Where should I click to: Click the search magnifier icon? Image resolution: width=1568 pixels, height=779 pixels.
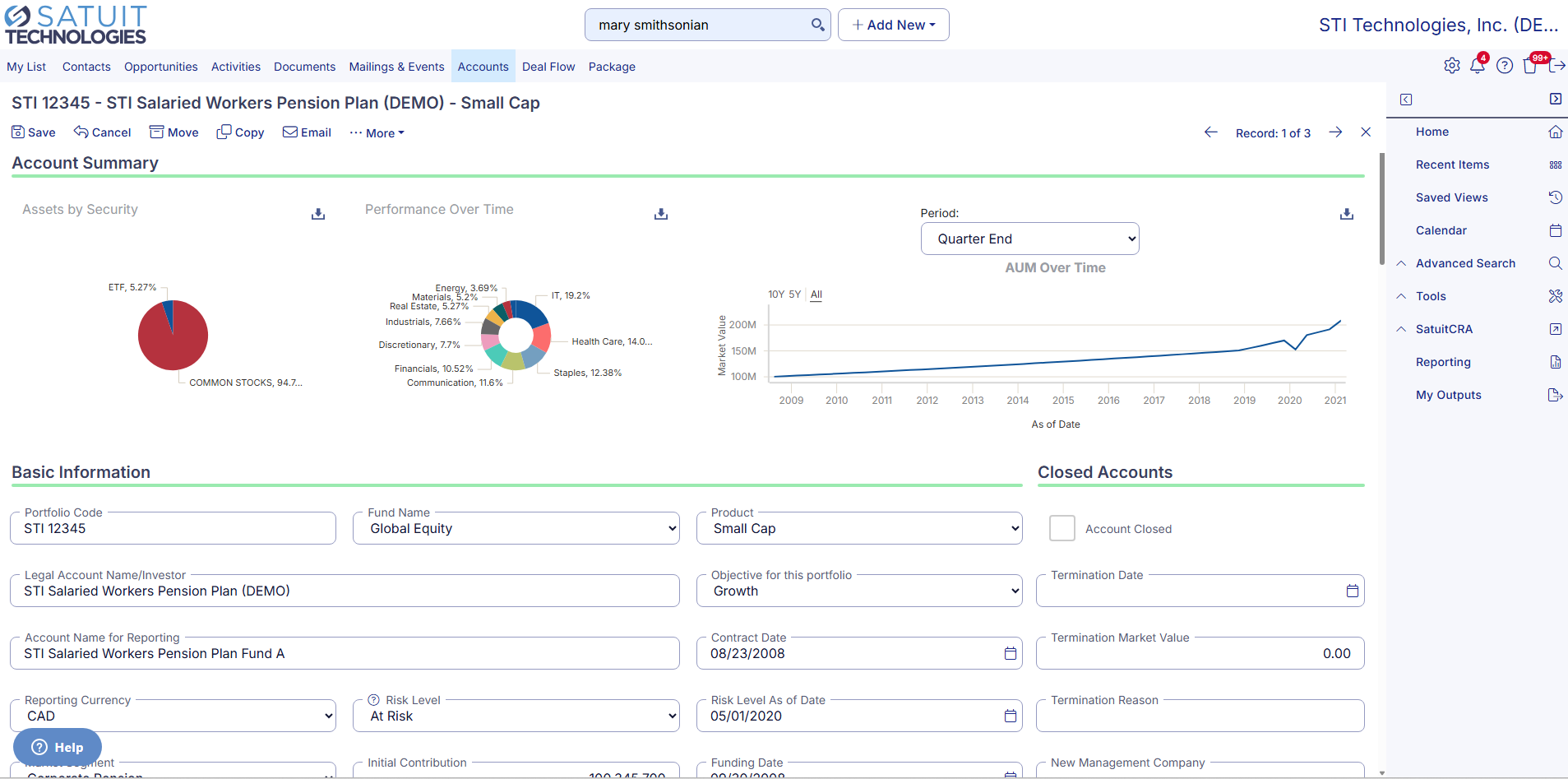point(817,25)
